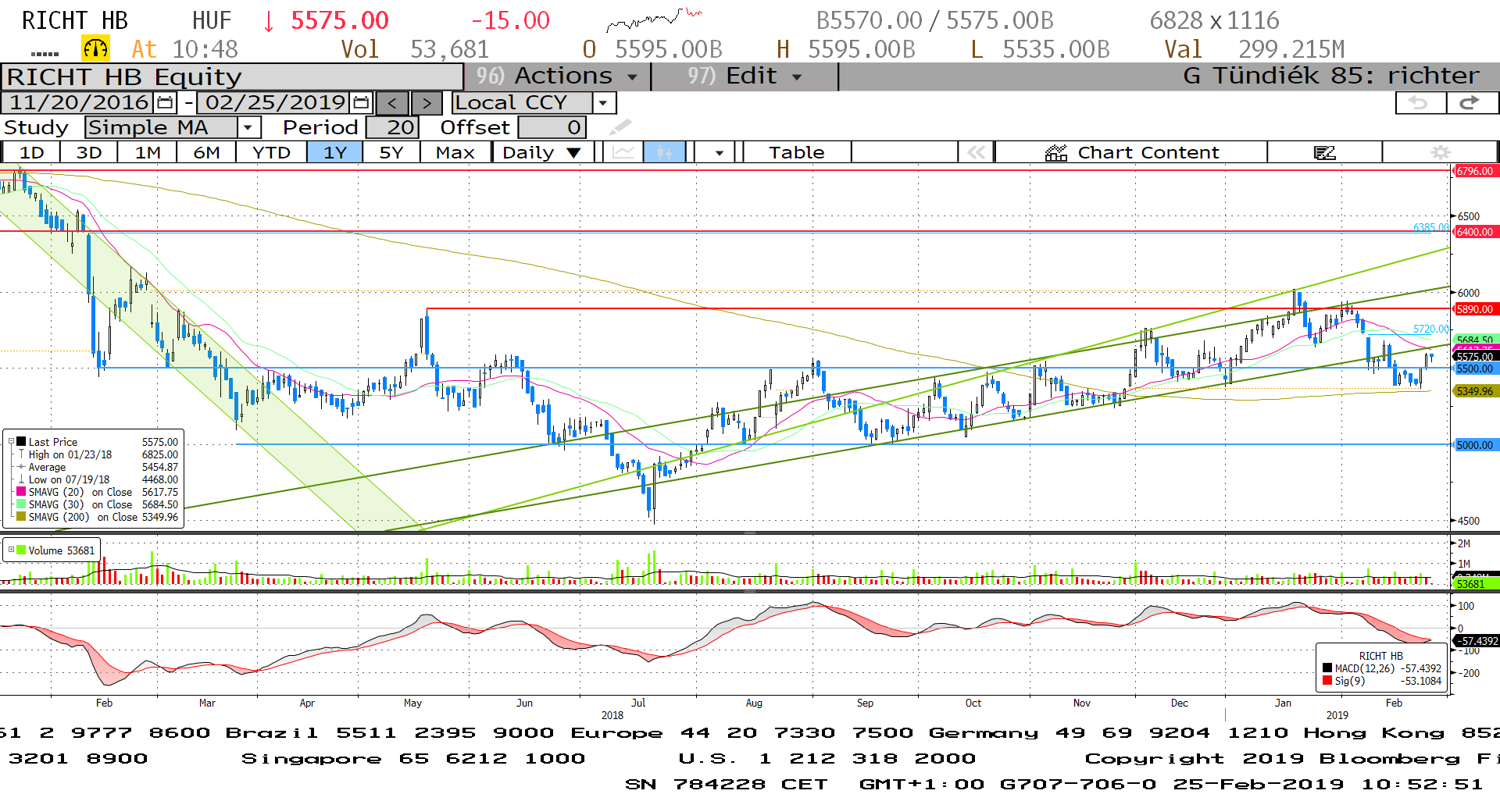Expand the Last Price legend box

click(11, 442)
